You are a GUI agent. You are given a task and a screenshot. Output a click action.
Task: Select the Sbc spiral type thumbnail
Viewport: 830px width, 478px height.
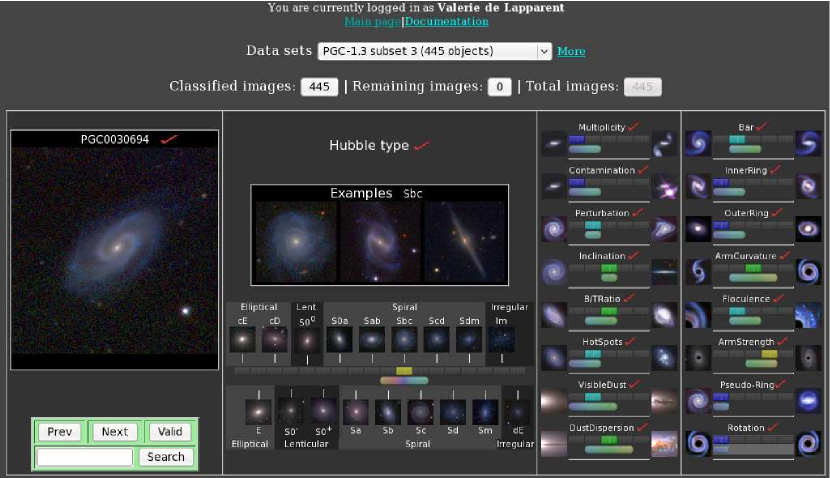pyautogui.click(x=404, y=339)
